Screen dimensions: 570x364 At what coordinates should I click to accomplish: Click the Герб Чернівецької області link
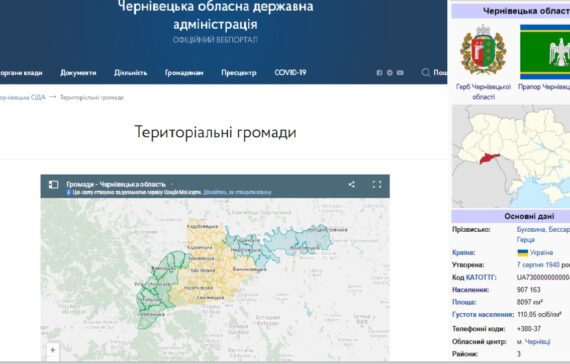(483, 92)
